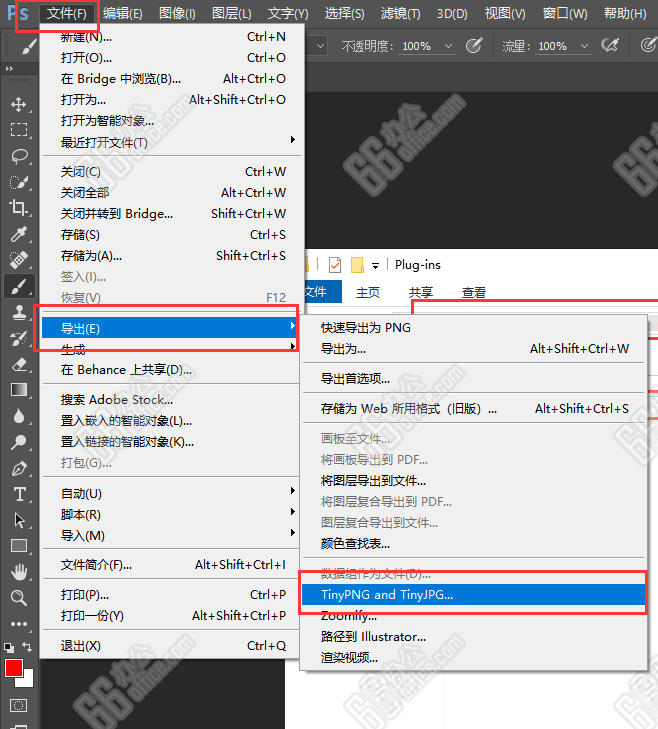Select the Blur tool
658x729 pixels.
point(19,416)
